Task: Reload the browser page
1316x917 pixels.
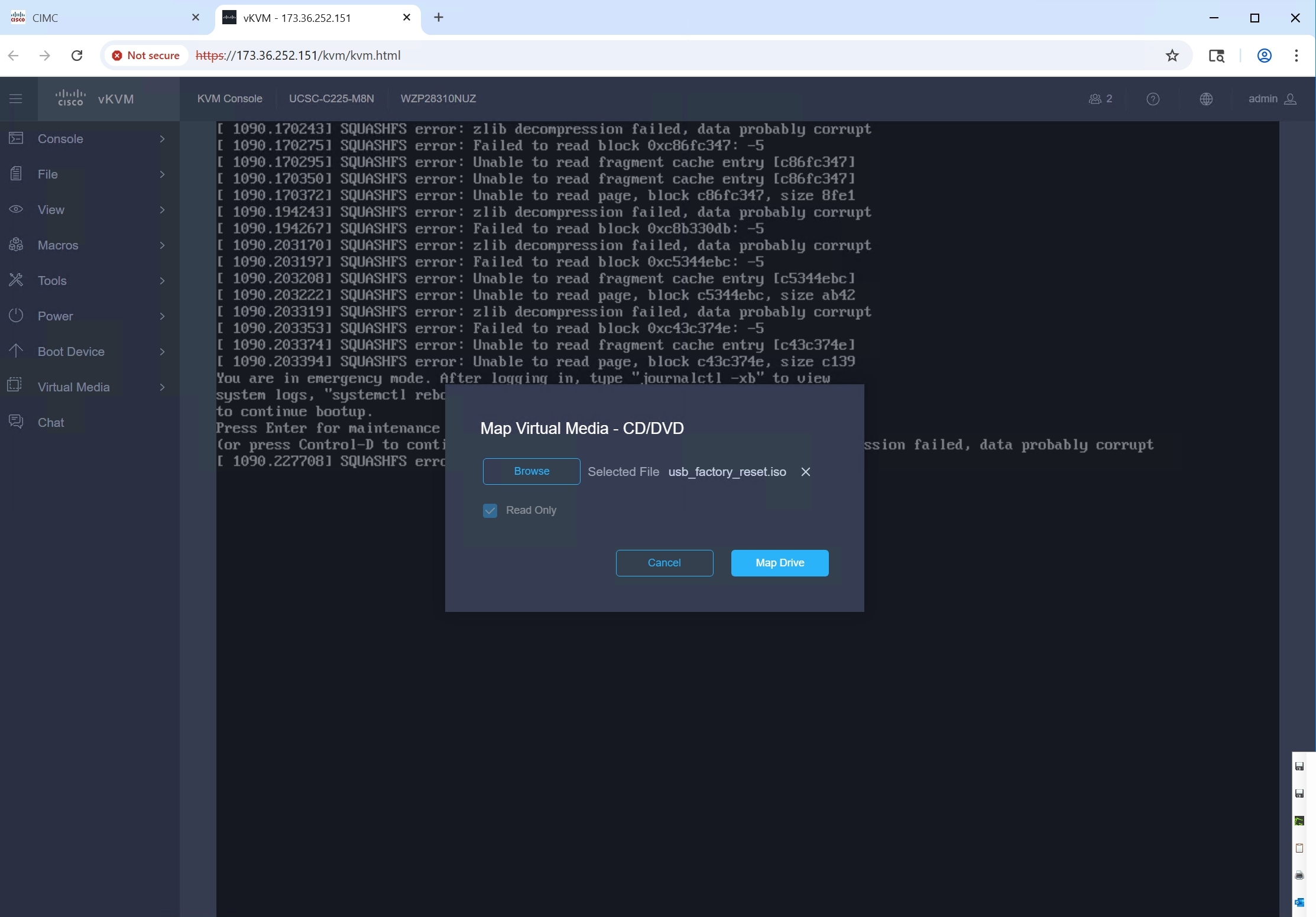Action: tap(77, 56)
